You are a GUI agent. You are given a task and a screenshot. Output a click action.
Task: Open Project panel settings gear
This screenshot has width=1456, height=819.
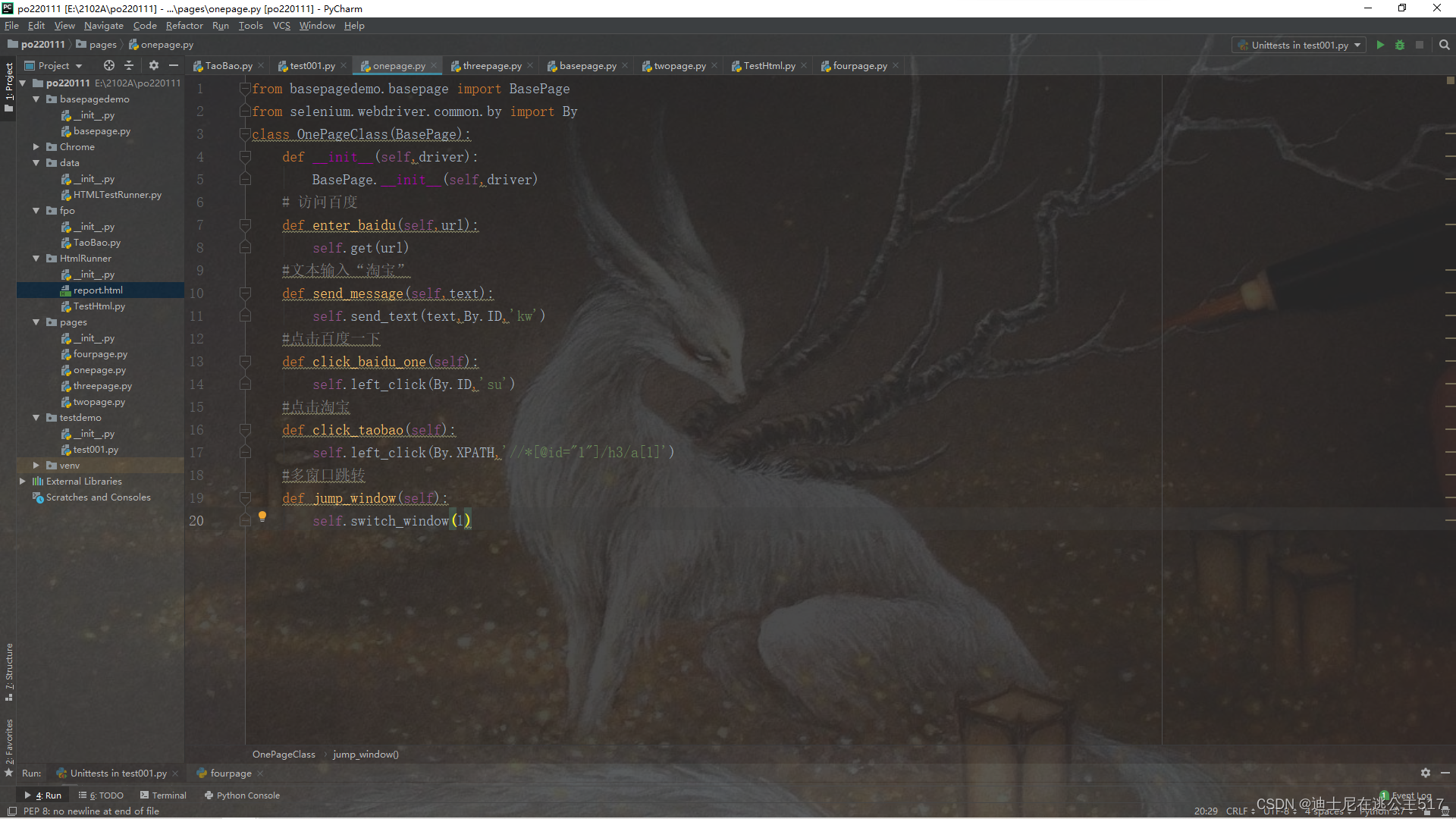coord(154,66)
